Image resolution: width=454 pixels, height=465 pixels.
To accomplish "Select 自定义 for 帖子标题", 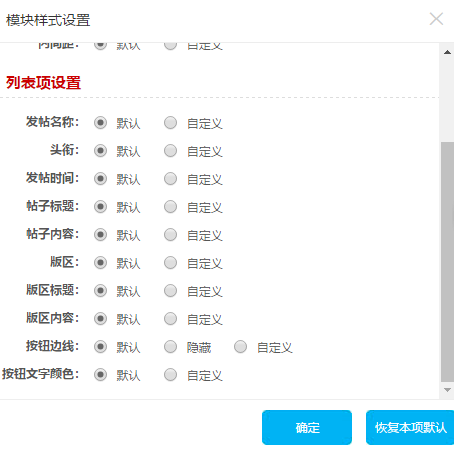I will point(170,207).
